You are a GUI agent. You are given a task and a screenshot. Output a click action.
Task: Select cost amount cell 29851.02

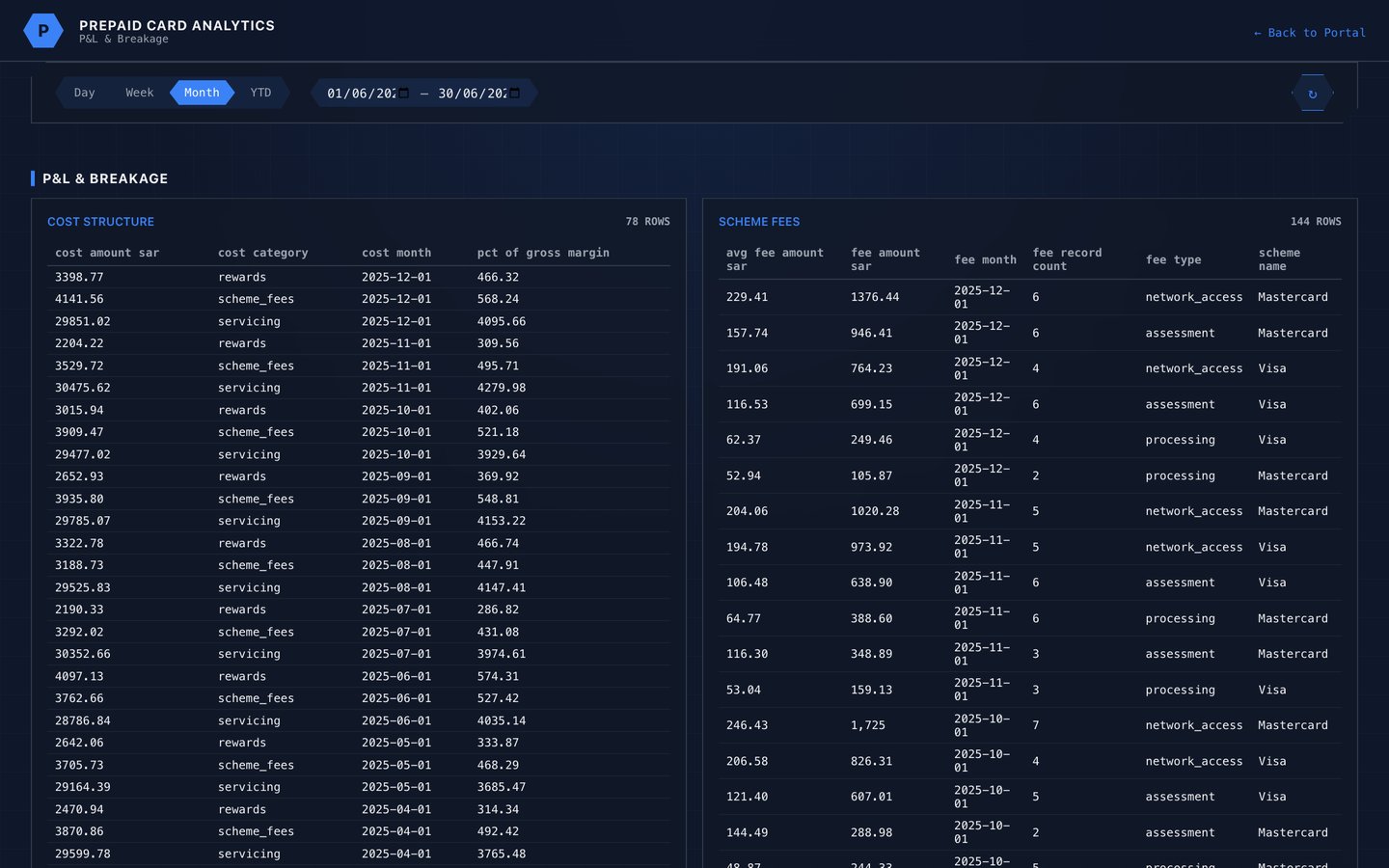(83, 321)
